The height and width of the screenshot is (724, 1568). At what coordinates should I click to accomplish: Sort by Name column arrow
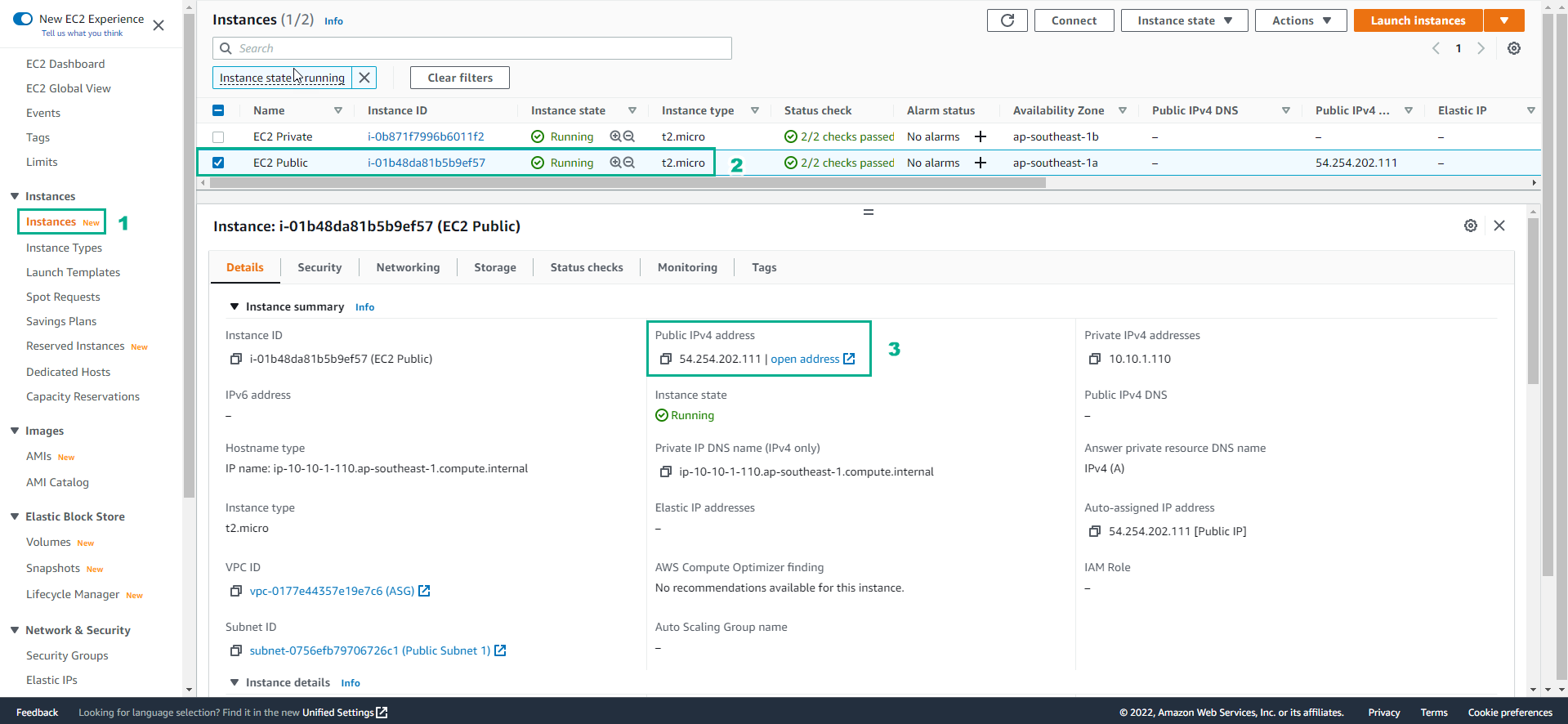click(x=338, y=110)
